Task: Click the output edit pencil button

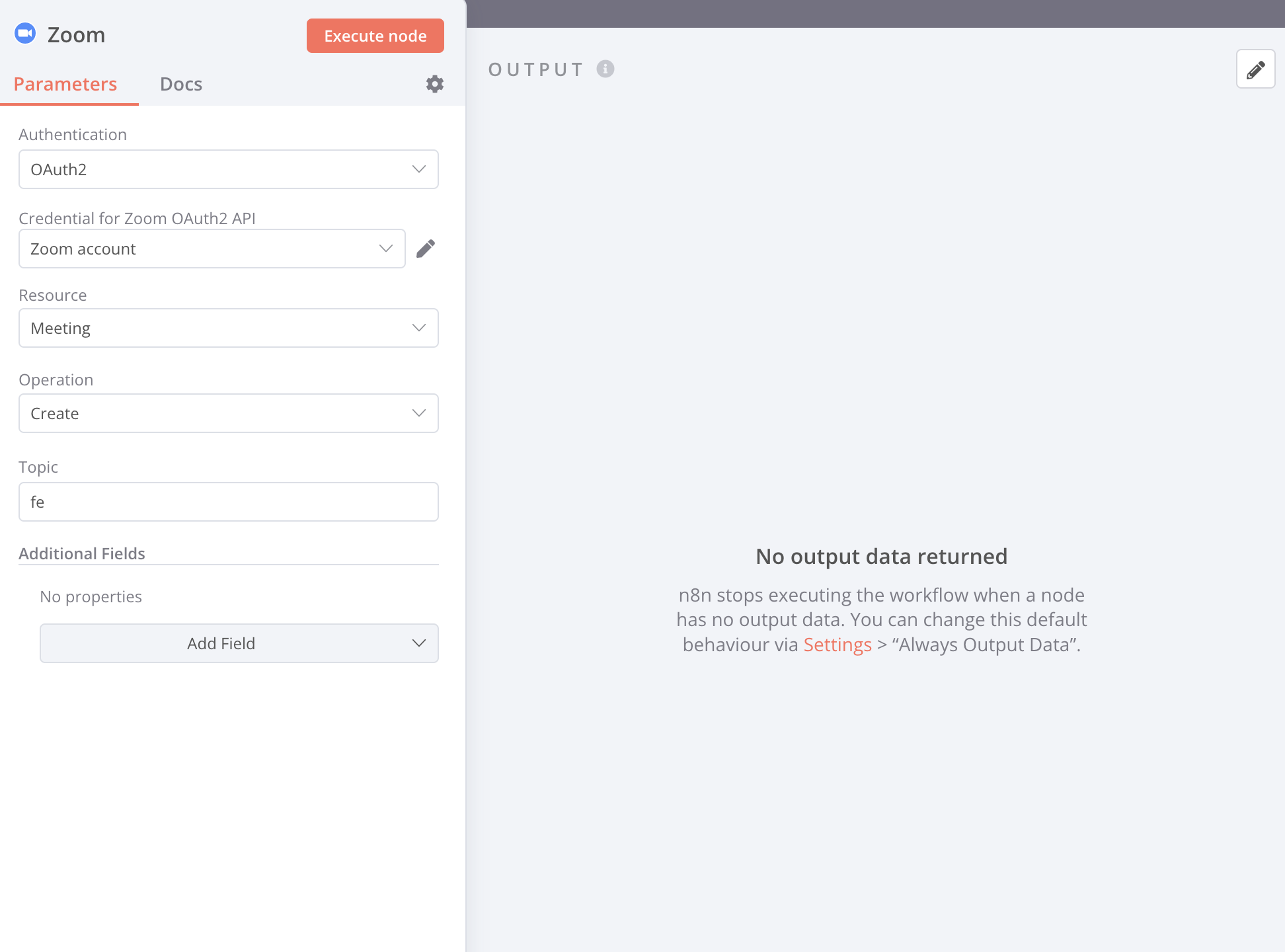Action: pos(1255,69)
